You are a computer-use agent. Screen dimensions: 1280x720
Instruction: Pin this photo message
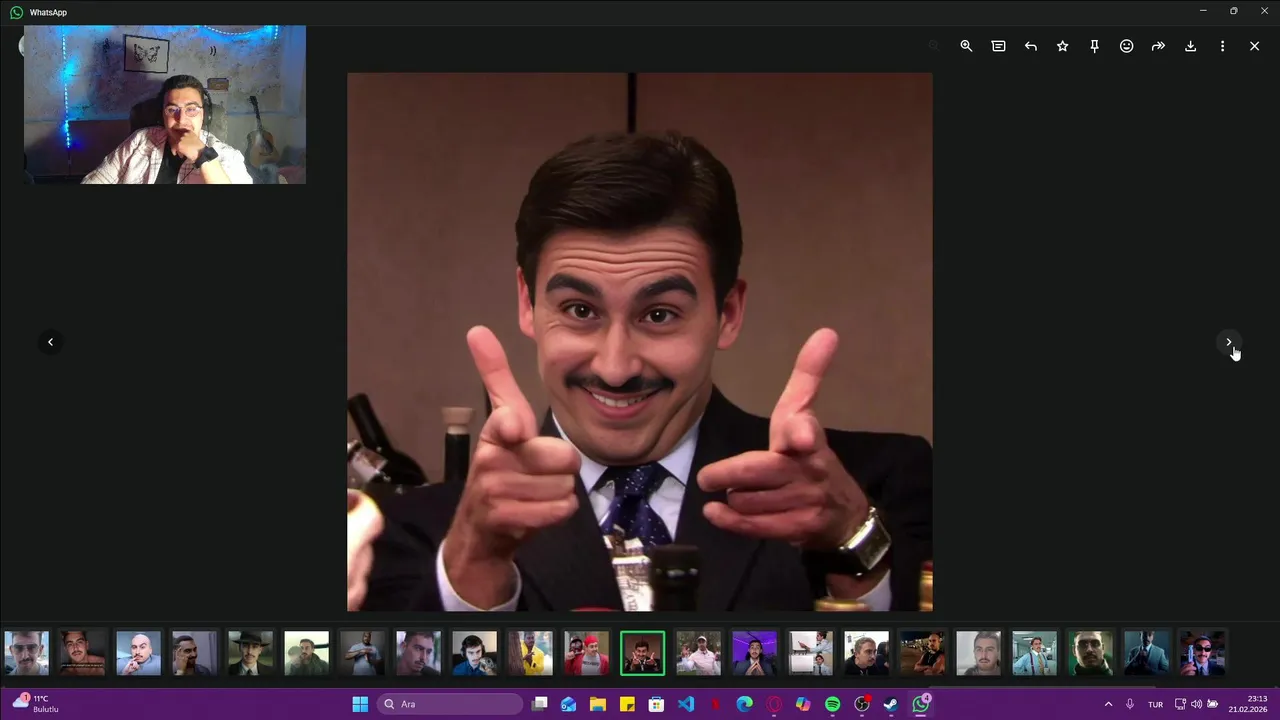pyautogui.click(x=1094, y=46)
